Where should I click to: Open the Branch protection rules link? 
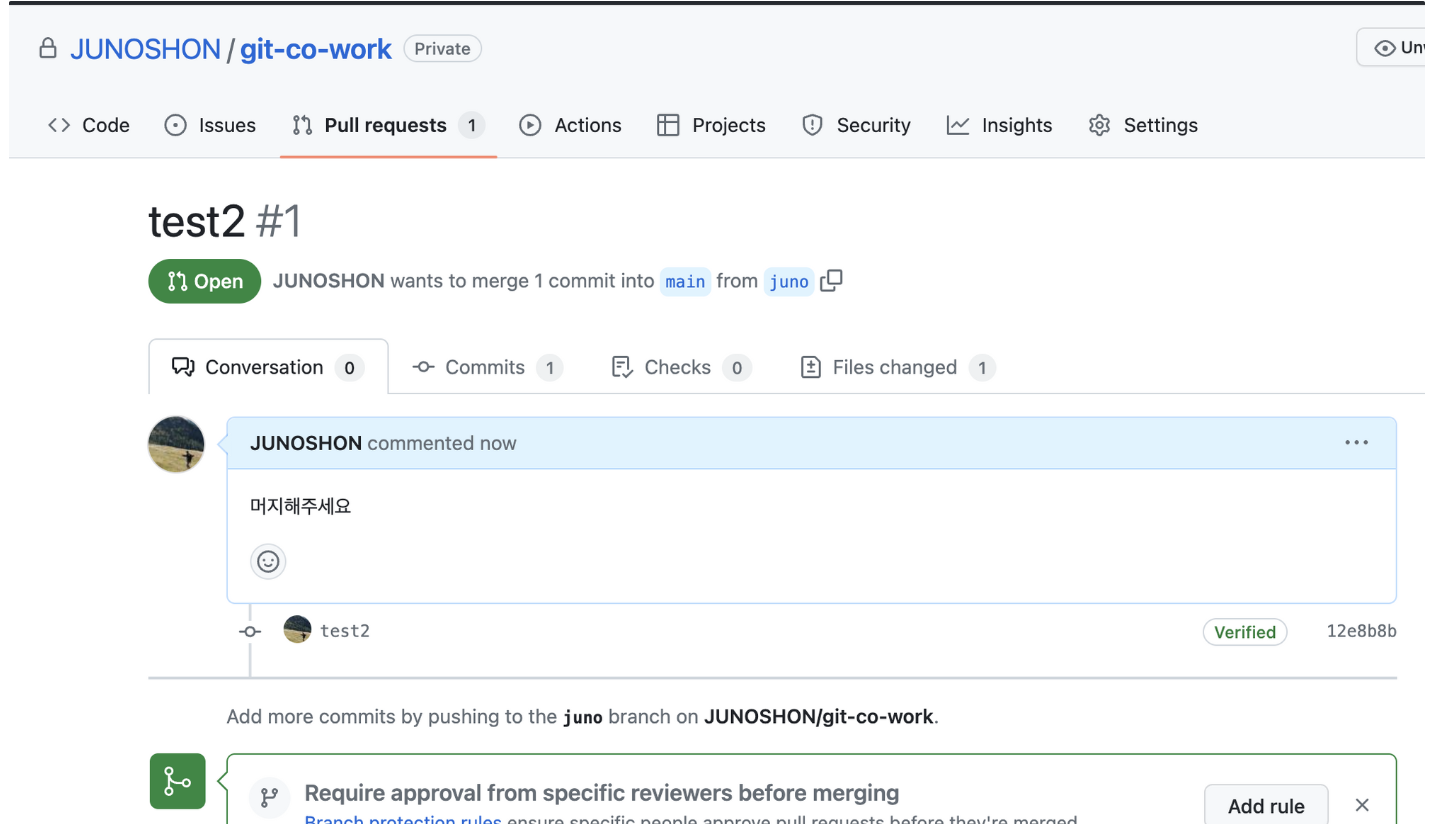point(403,819)
